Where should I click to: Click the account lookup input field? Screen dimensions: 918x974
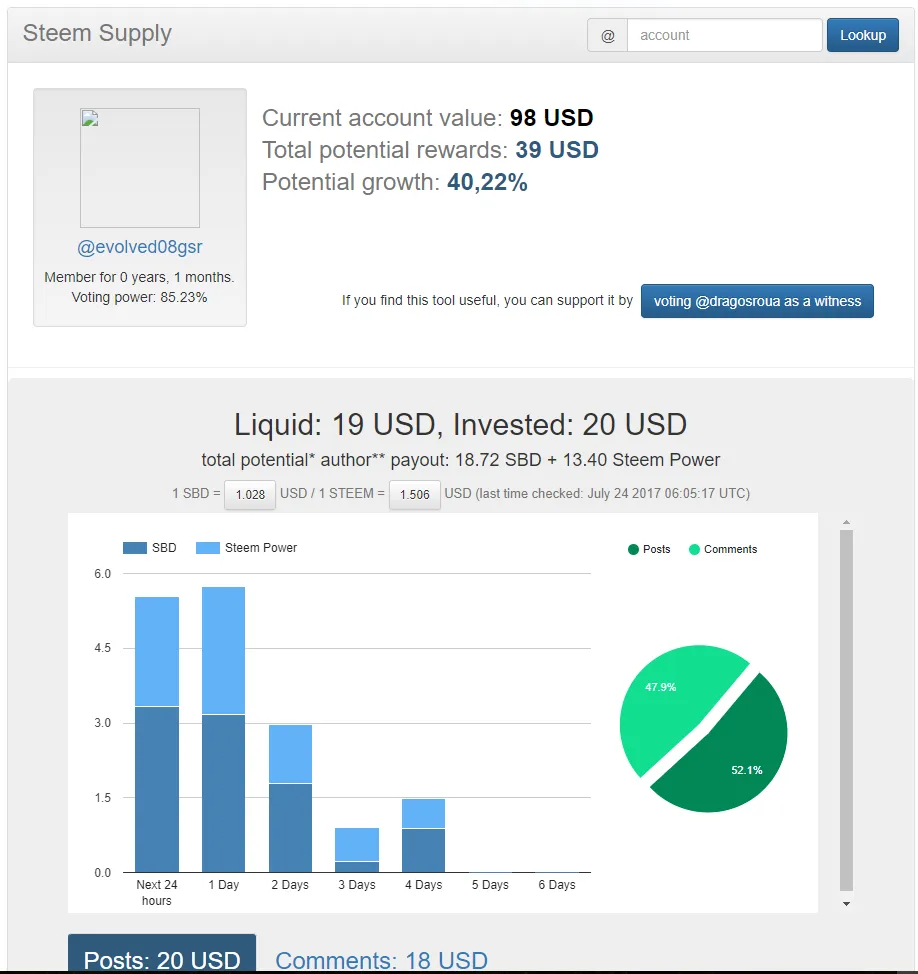[724, 35]
